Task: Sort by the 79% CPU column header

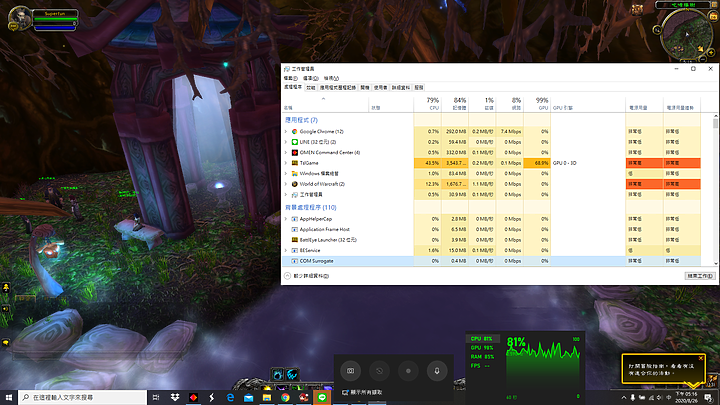Action: pos(428,104)
